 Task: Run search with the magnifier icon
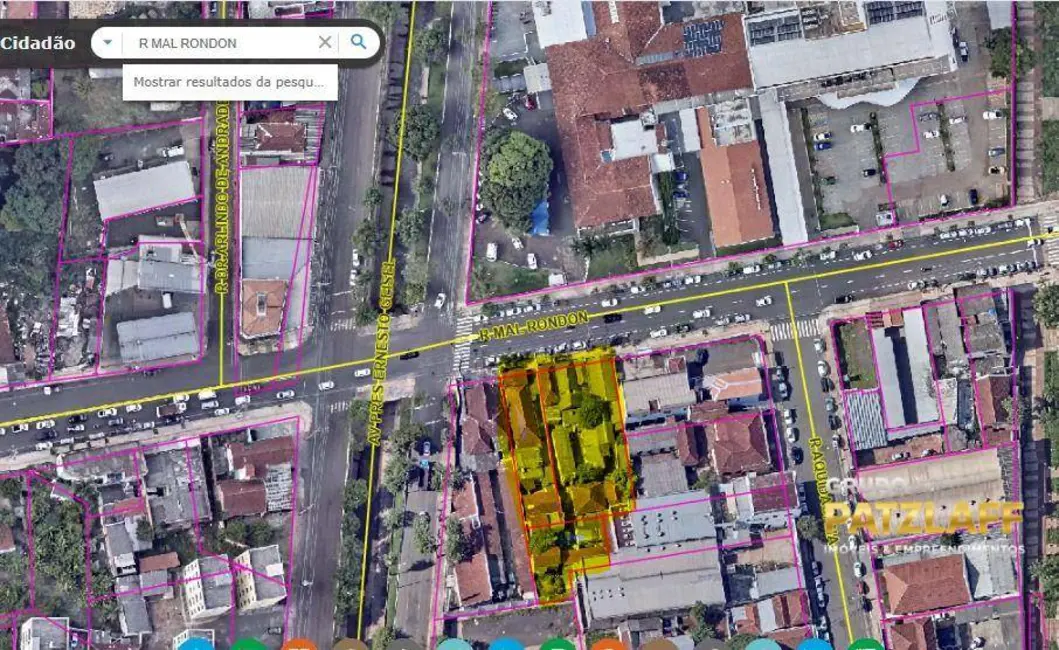pos(359,42)
